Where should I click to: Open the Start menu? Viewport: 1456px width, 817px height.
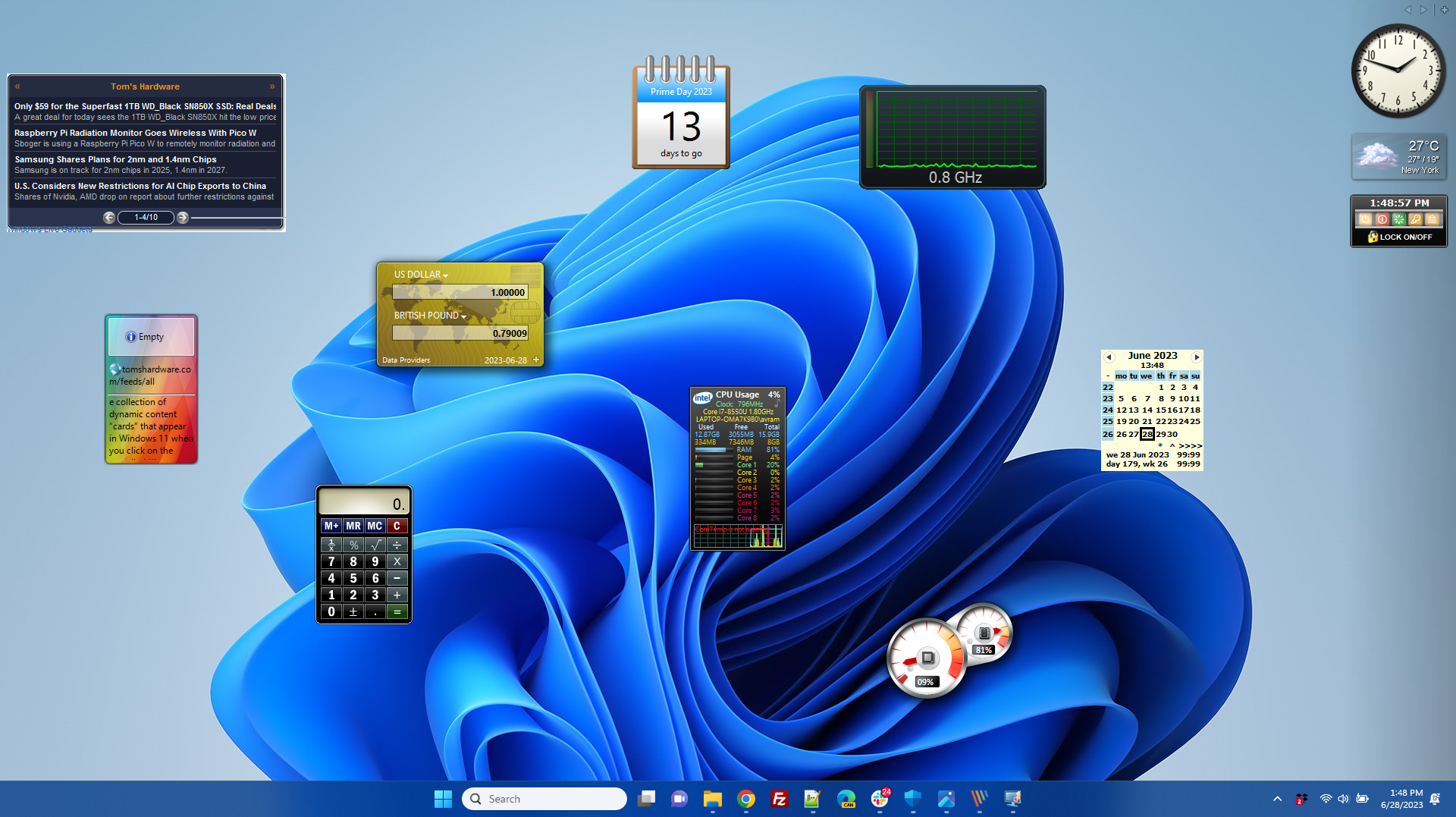[443, 799]
